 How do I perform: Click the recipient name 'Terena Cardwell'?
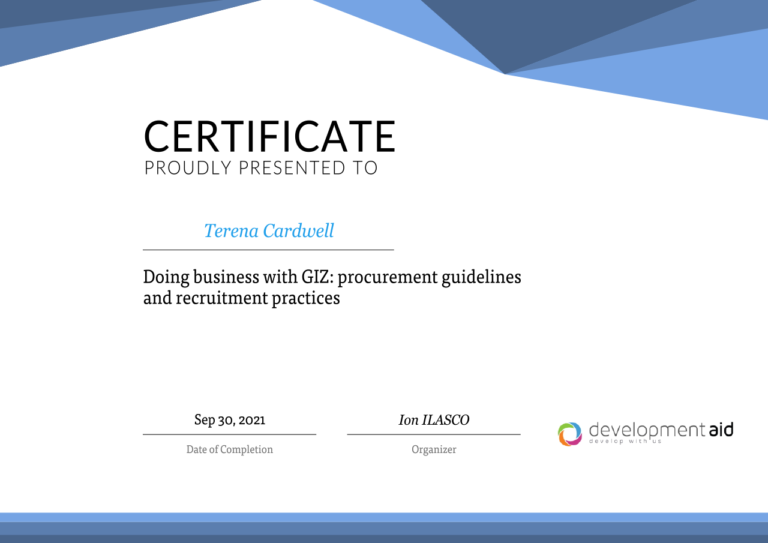pos(269,231)
